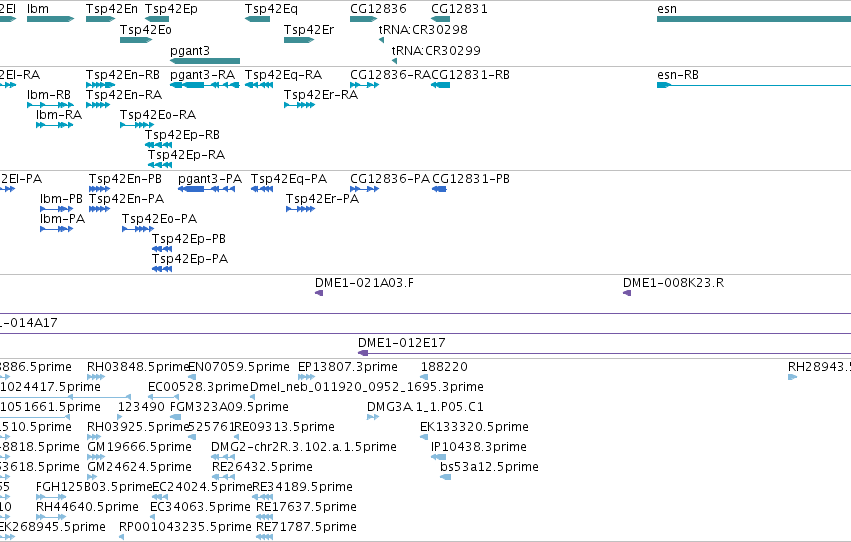Click EST RH03925.5prime label
Screen dimensions: 851x542
137,427
